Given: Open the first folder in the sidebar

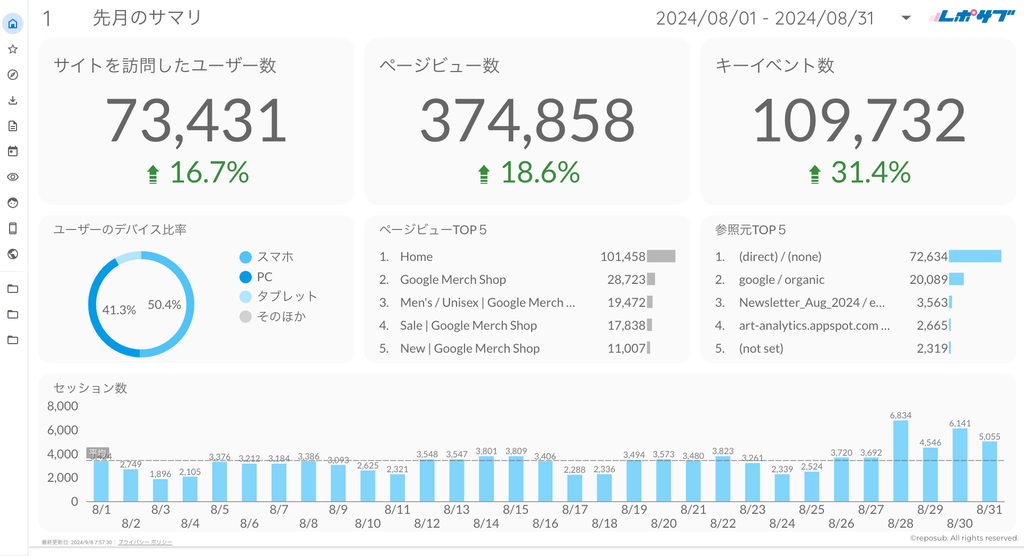Looking at the screenshot, I should point(13,289).
